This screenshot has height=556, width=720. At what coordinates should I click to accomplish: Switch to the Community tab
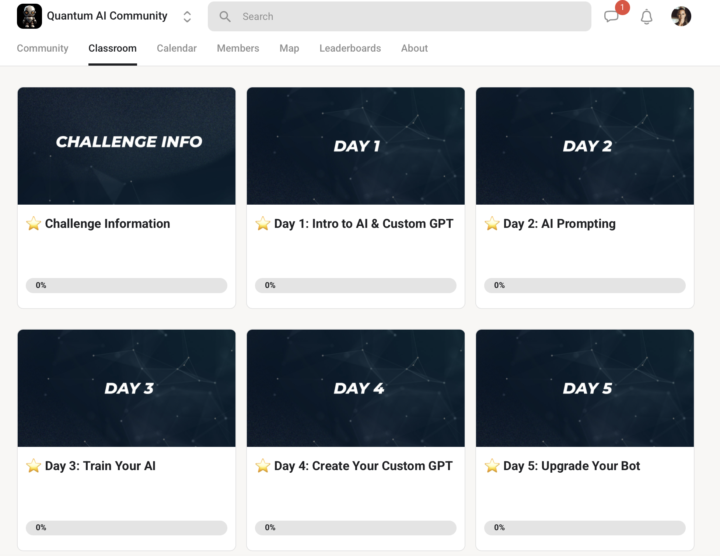click(x=42, y=48)
